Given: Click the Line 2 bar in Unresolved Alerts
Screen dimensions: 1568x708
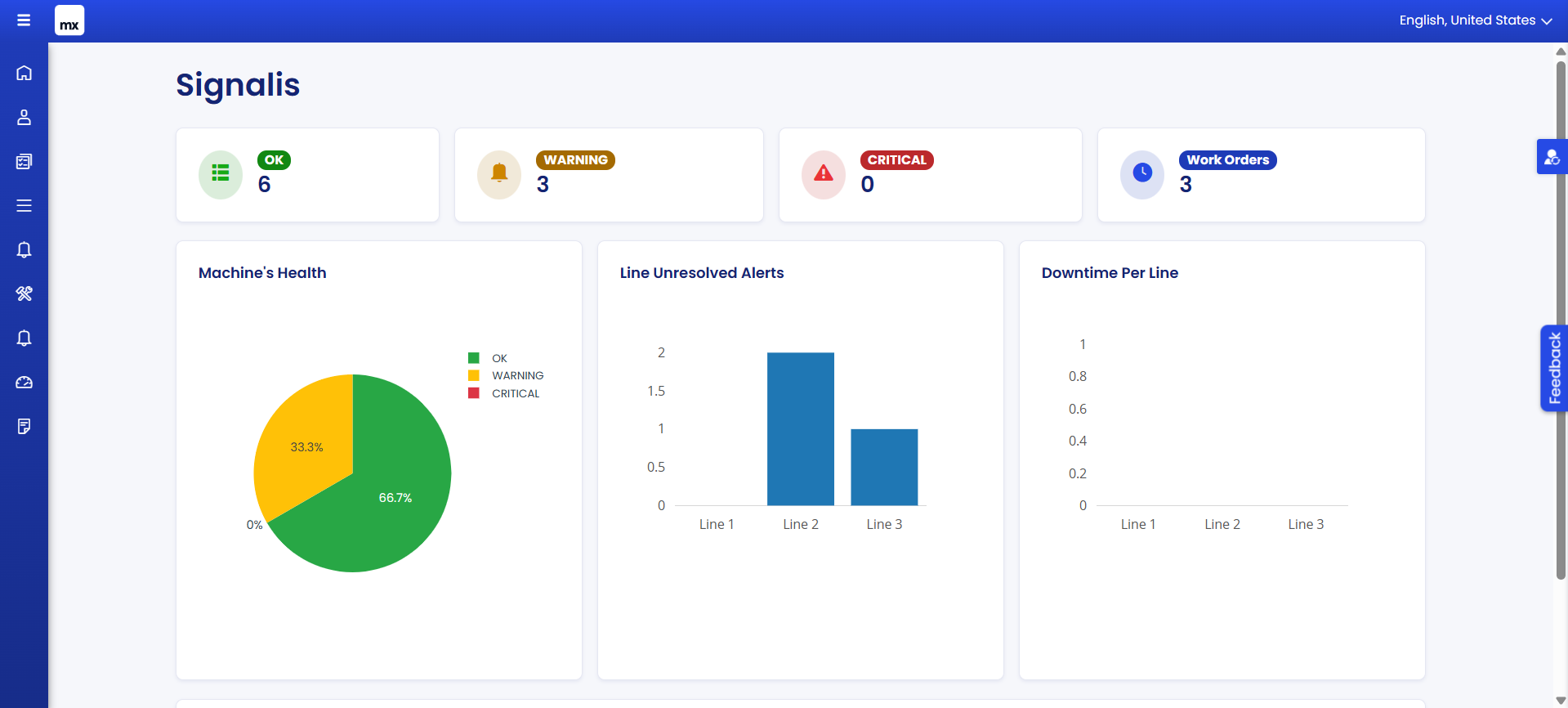Looking at the screenshot, I should pyautogui.click(x=801, y=429).
